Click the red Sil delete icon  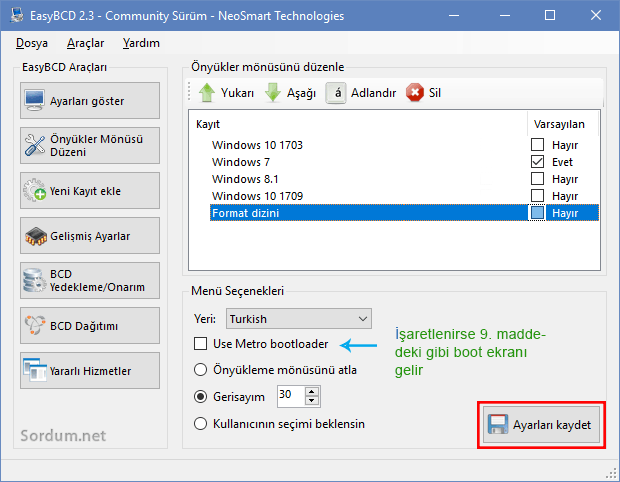(415, 93)
